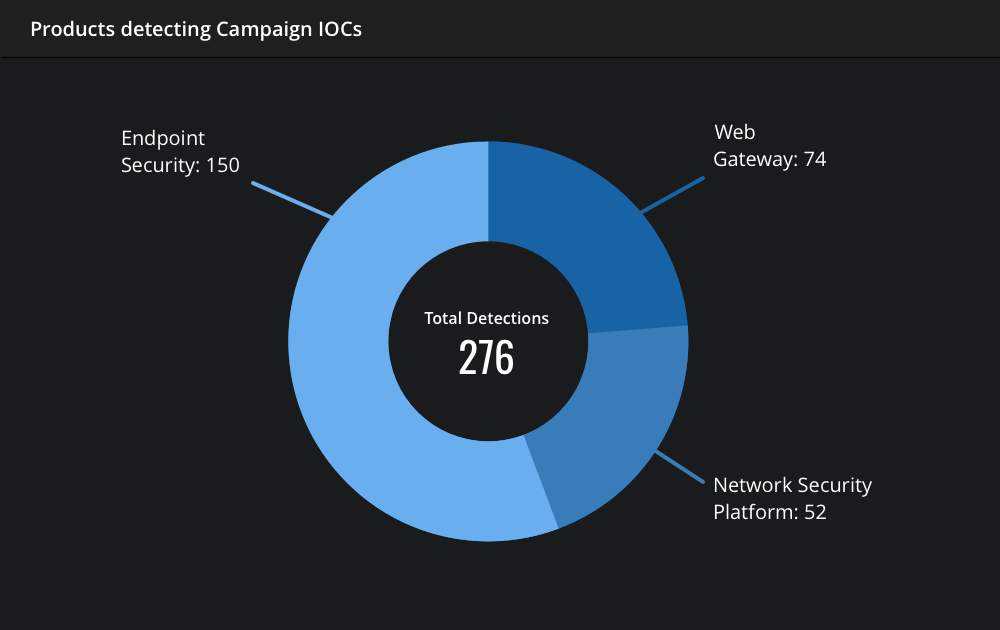The height and width of the screenshot is (630, 1000).
Task: Click the 'Total Detections' caption in donut center
Action: 487,318
